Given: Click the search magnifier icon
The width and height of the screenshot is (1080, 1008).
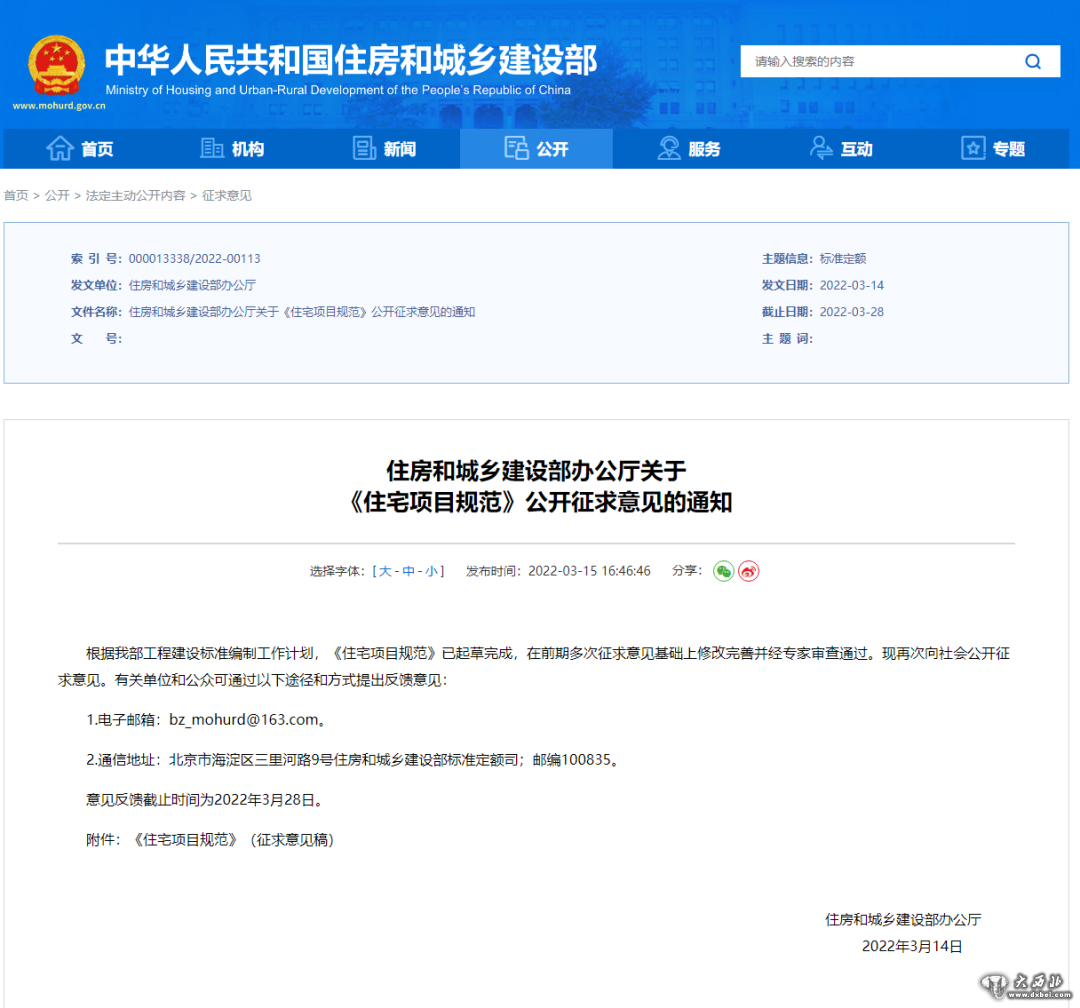Looking at the screenshot, I should coord(1033,62).
